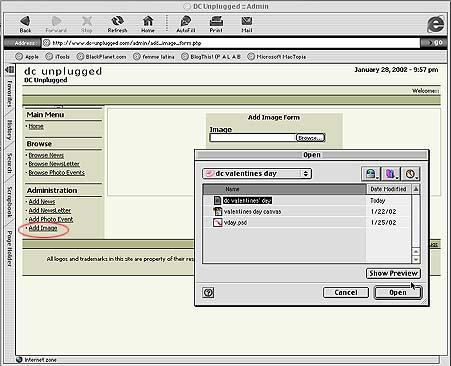Follow the Add Image link
This screenshot has height=366, width=451.
click(43, 228)
